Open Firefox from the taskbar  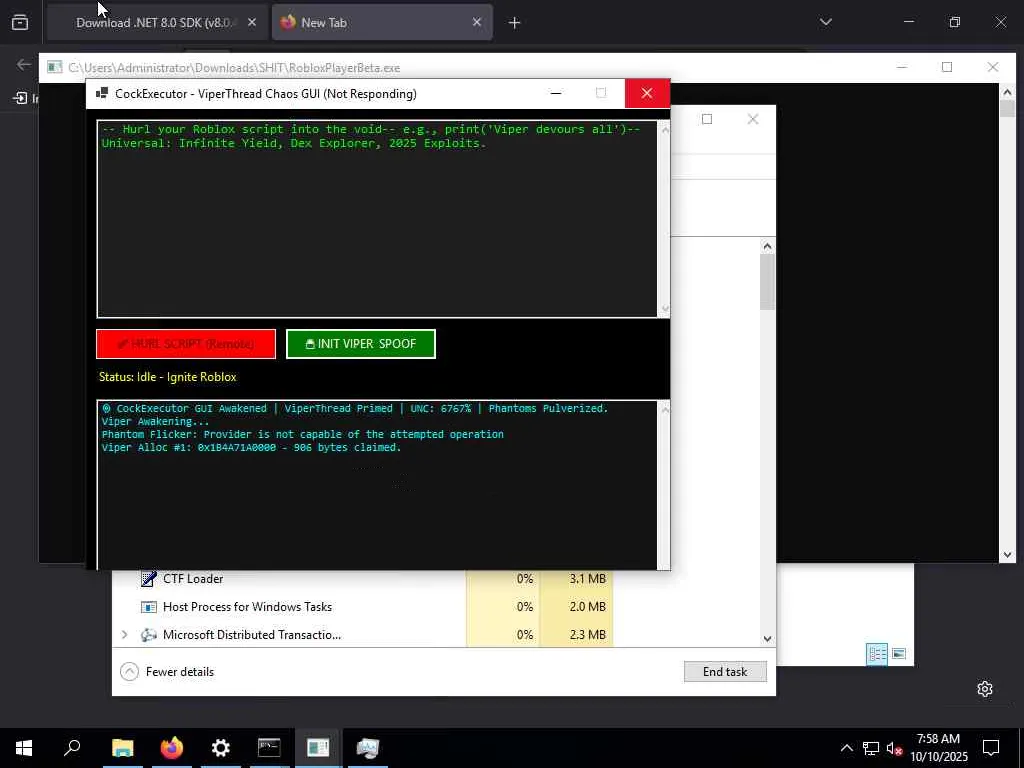point(171,748)
